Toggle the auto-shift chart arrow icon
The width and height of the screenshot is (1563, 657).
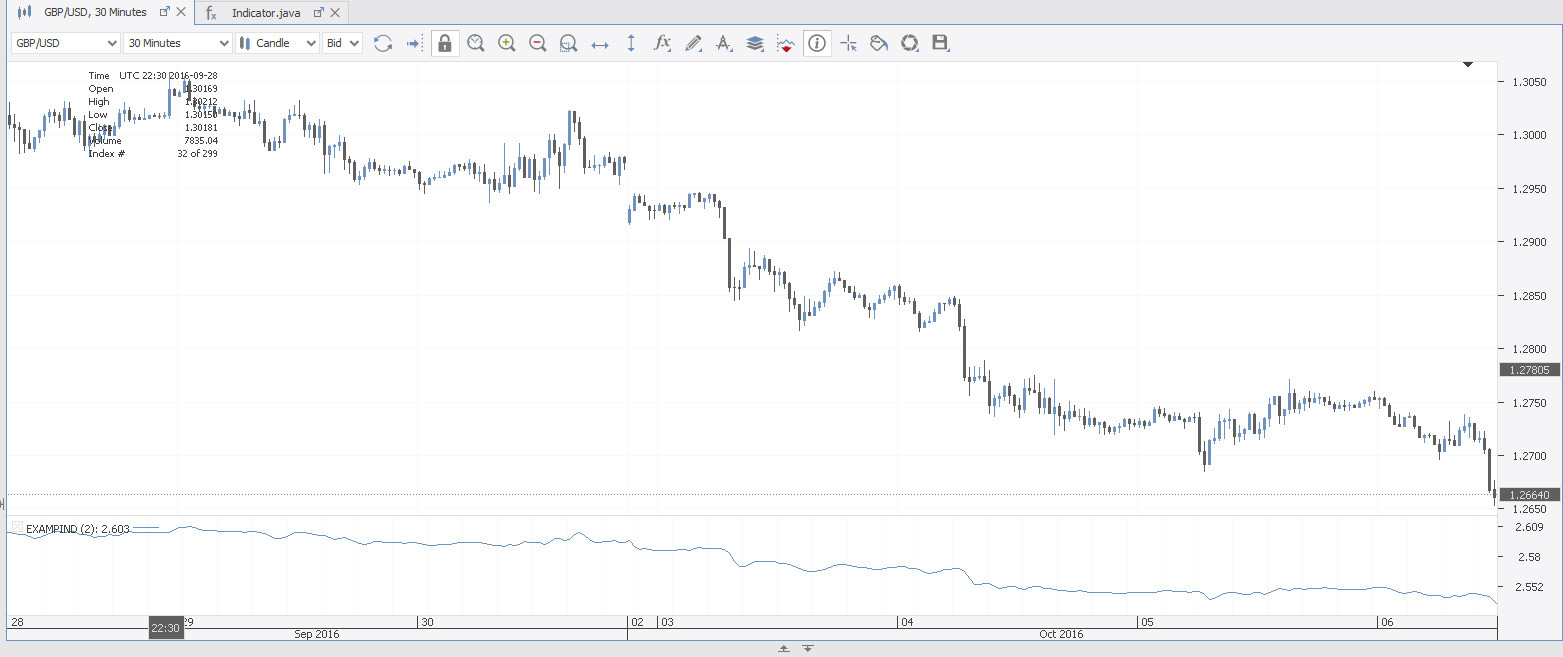pyautogui.click(x=413, y=43)
